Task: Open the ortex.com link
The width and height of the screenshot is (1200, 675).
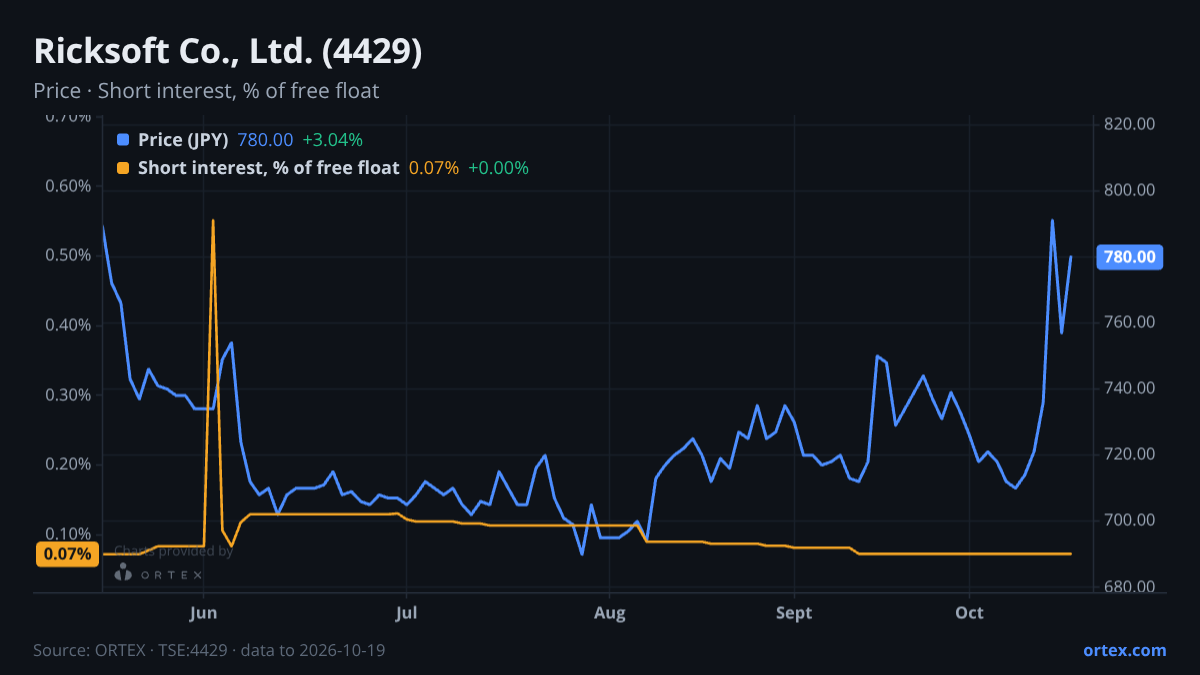Action: pyautogui.click(x=1124, y=650)
